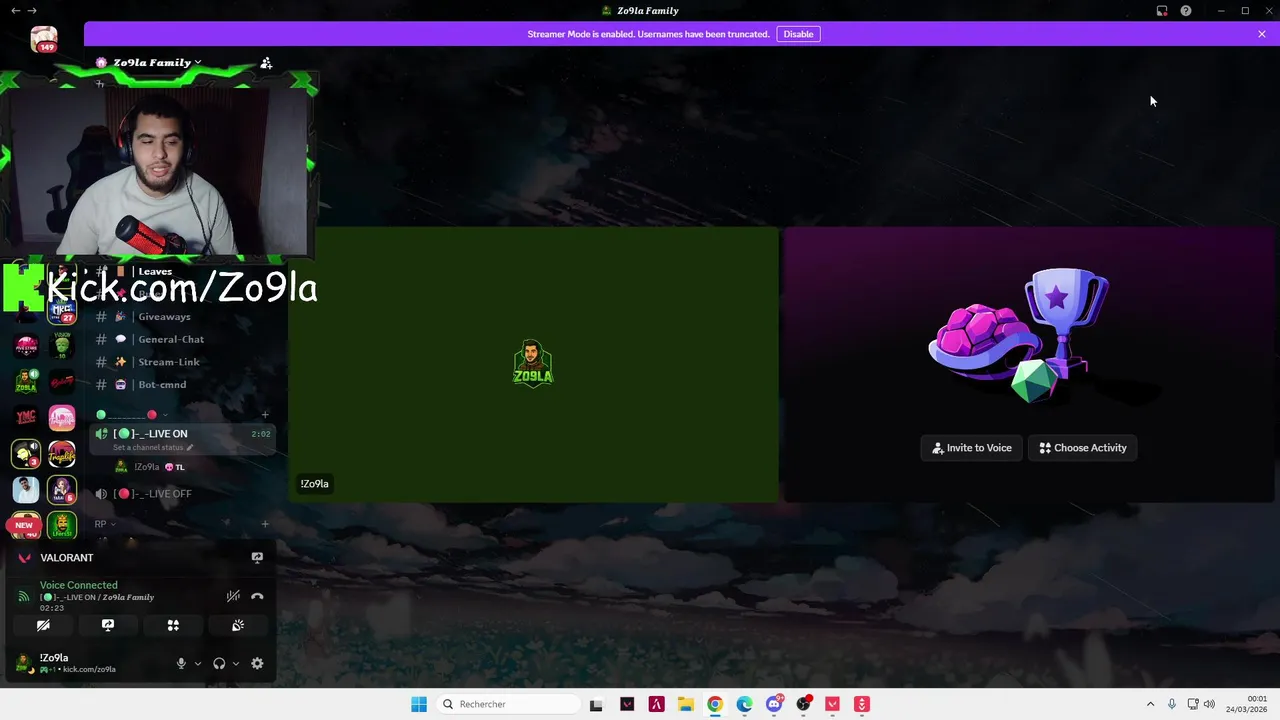The height and width of the screenshot is (720, 1280).
Task: Collapse the RP category
Action: point(105,524)
